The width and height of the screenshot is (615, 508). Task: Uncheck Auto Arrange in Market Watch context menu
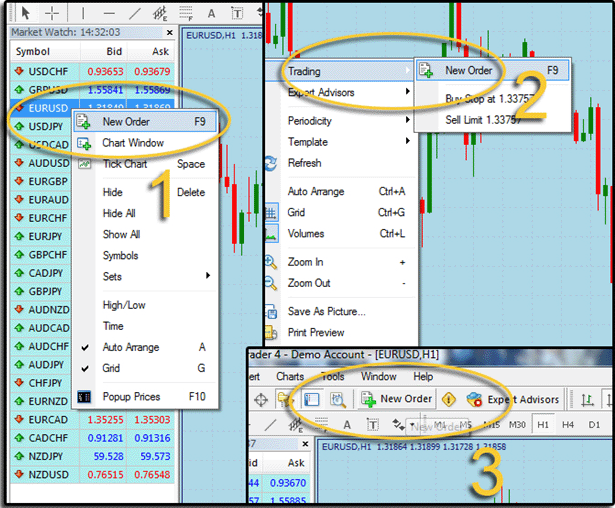pos(142,347)
